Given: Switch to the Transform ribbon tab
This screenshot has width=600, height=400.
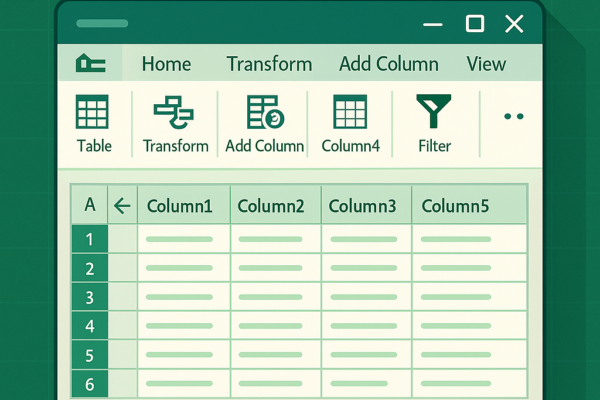Looking at the screenshot, I should coord(269,64).
